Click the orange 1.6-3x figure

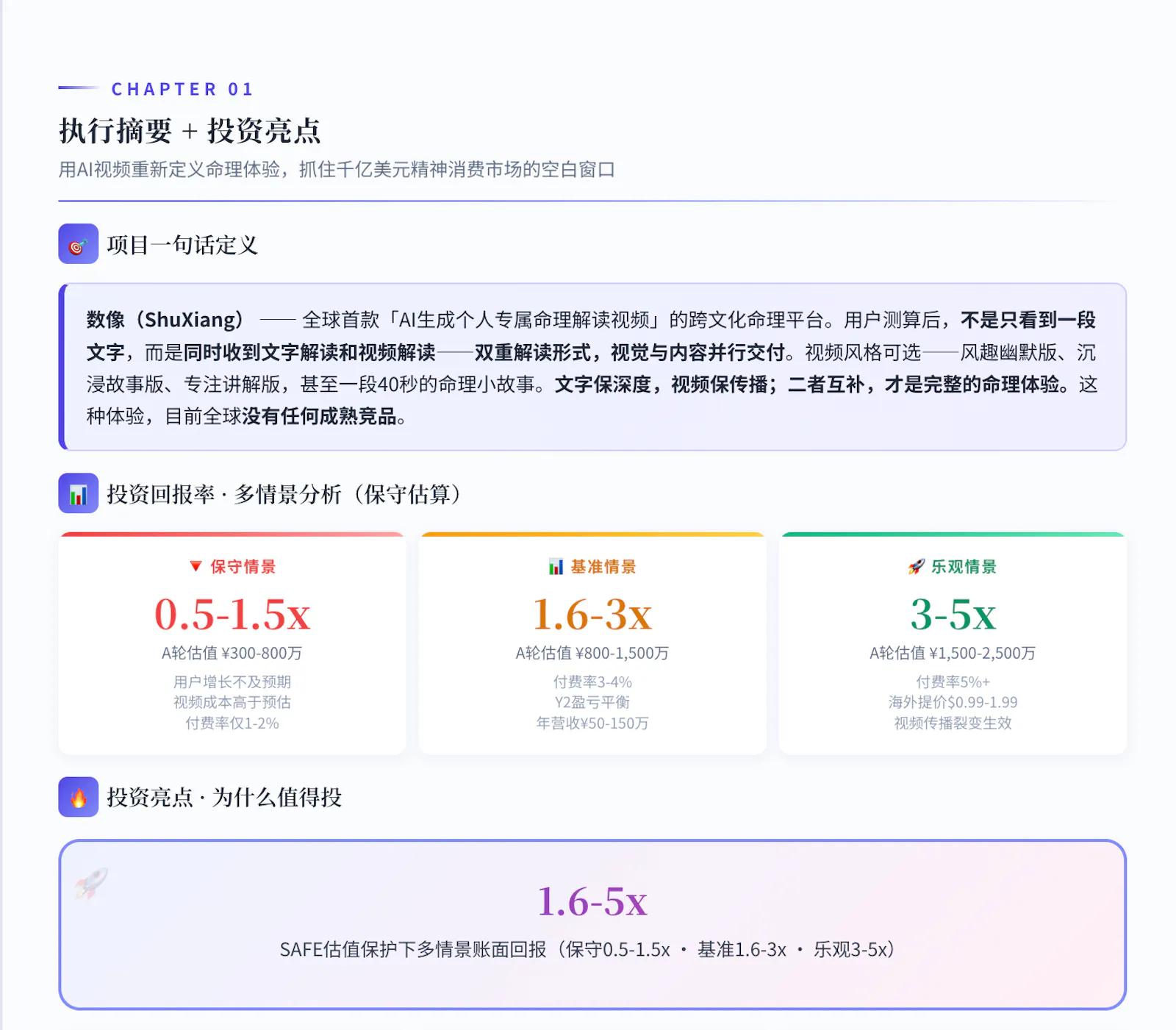tap(592, 614)
